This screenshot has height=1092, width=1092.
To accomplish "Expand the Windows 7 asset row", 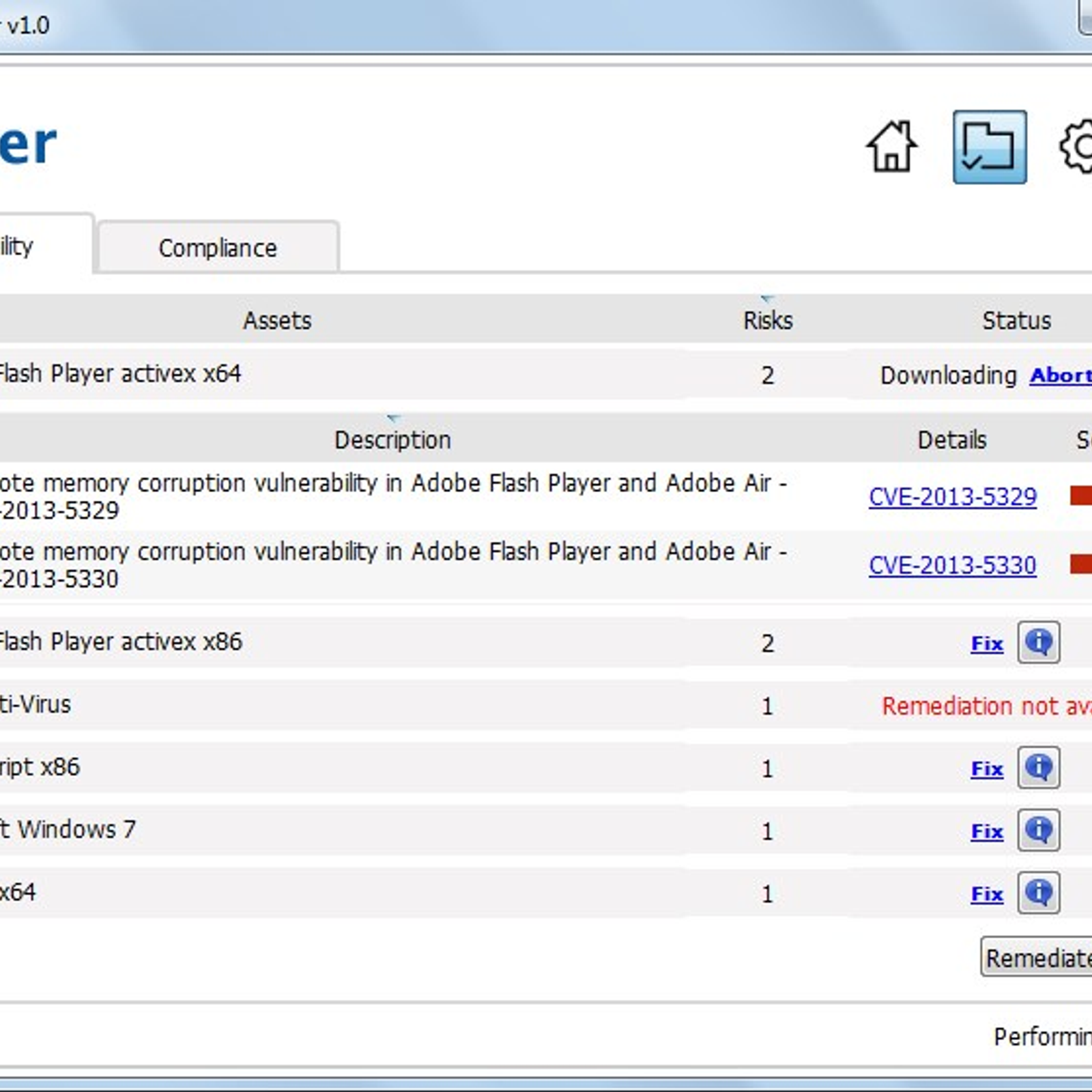I will pos(546,831).
